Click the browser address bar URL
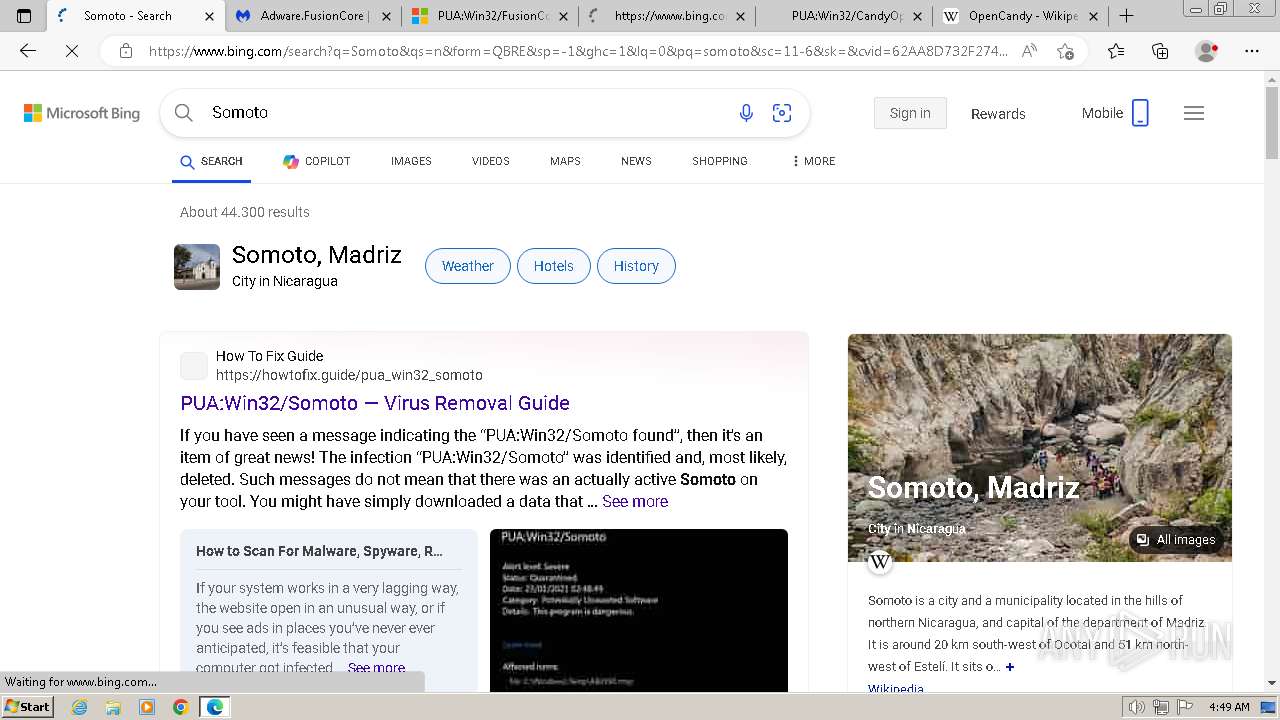 (578, 51)
